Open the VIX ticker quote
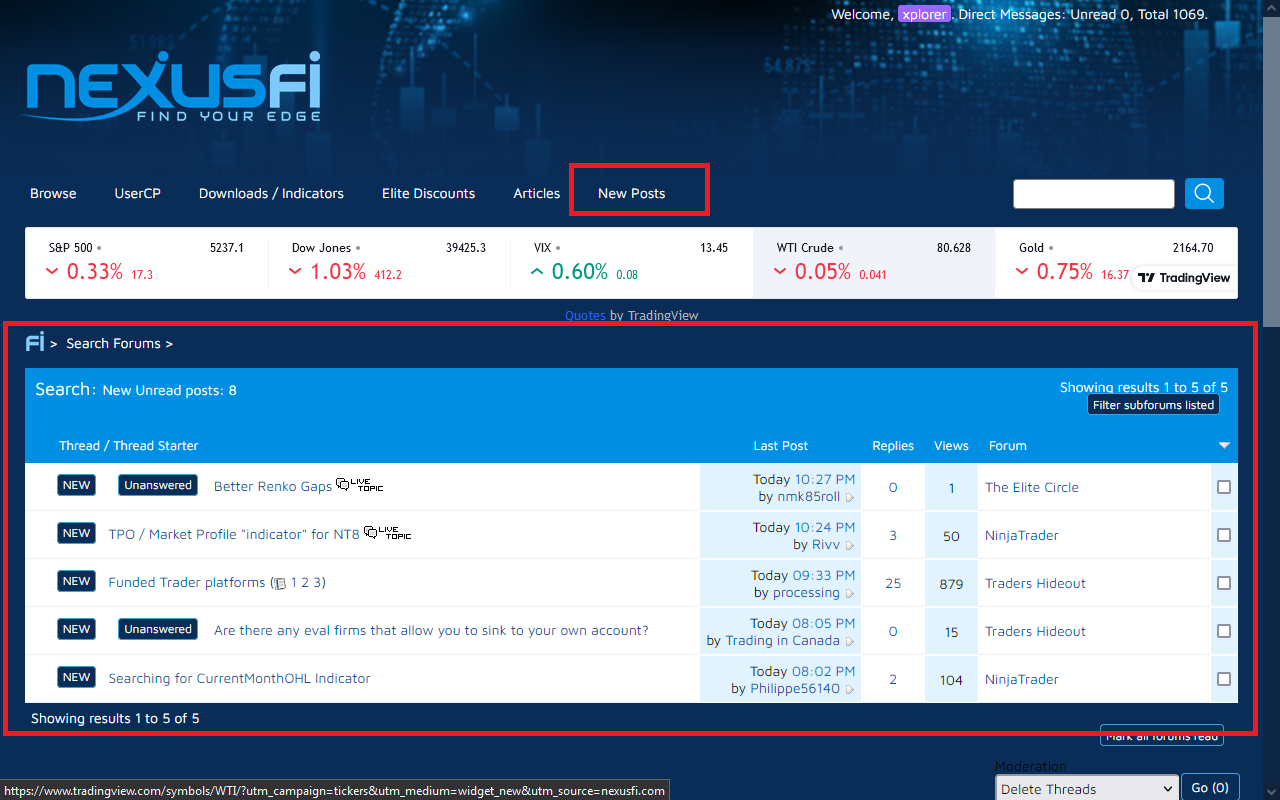This screenshot has height=800, width=1280. coord(631,262)
